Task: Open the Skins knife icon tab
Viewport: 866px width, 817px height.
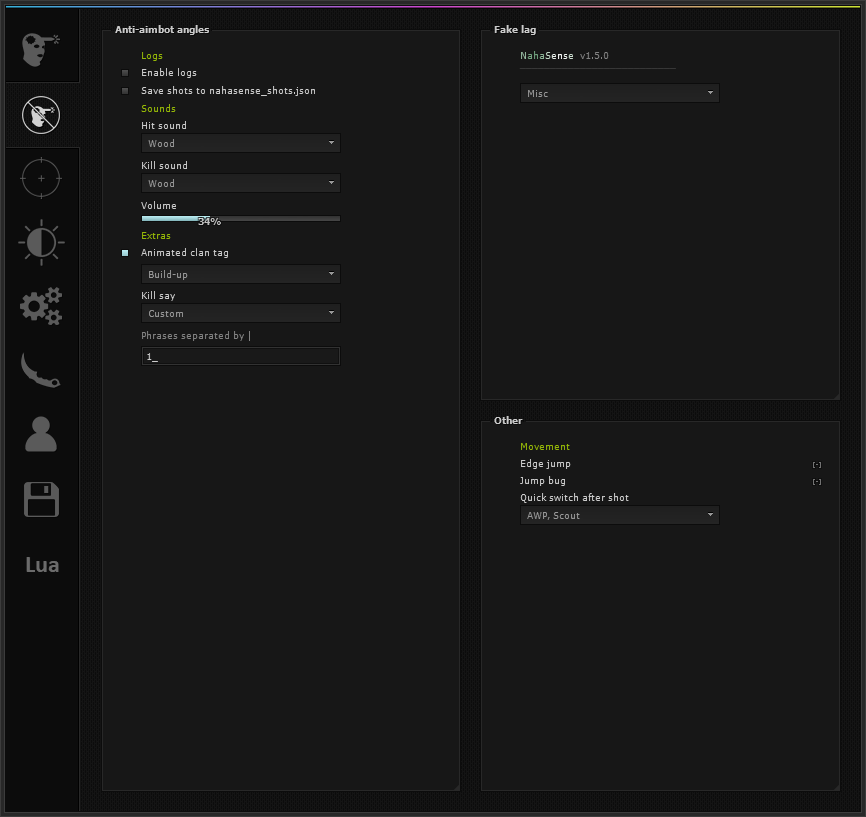Action: coord(41,370)
